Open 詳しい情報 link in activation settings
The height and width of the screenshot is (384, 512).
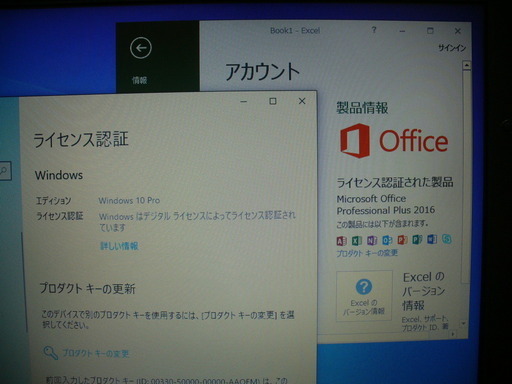[119, 246]
